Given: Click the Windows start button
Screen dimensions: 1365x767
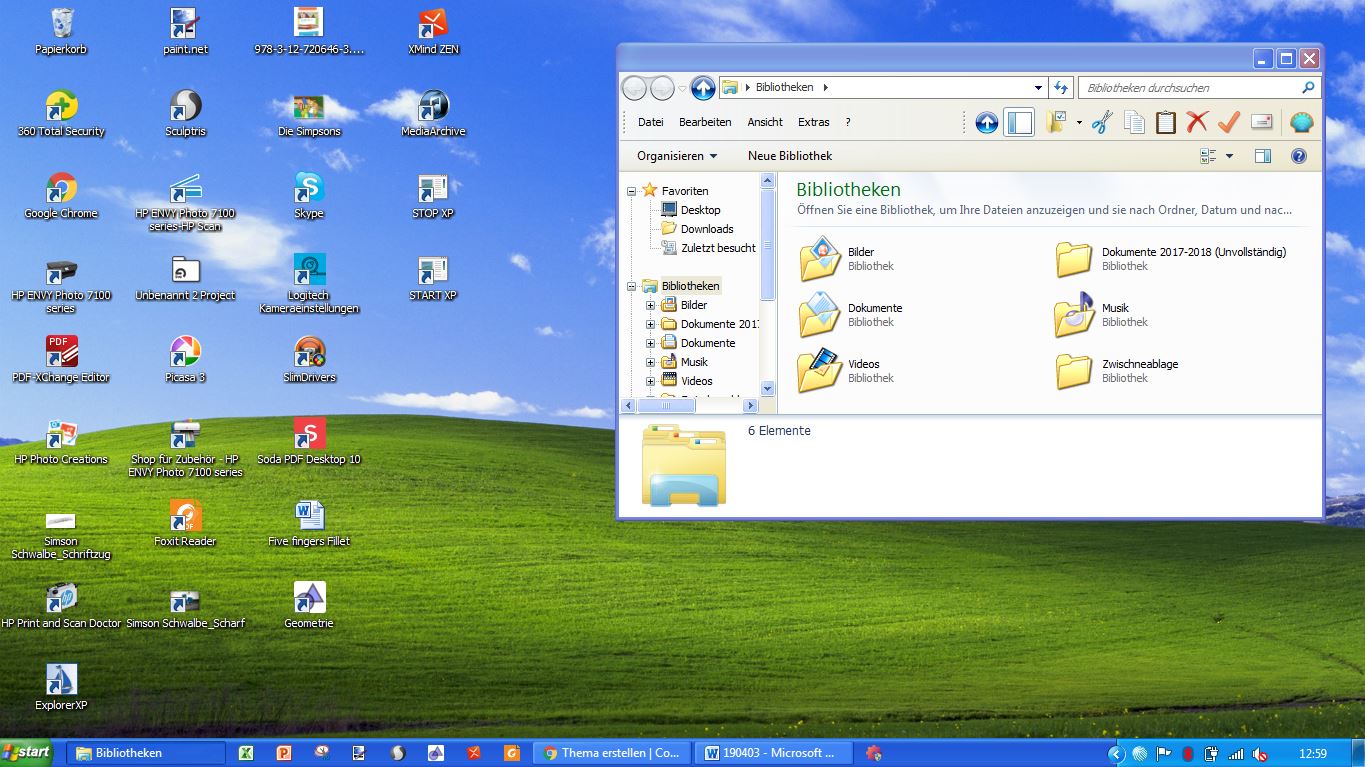Looking at the screenshot, I should (27, 753).
